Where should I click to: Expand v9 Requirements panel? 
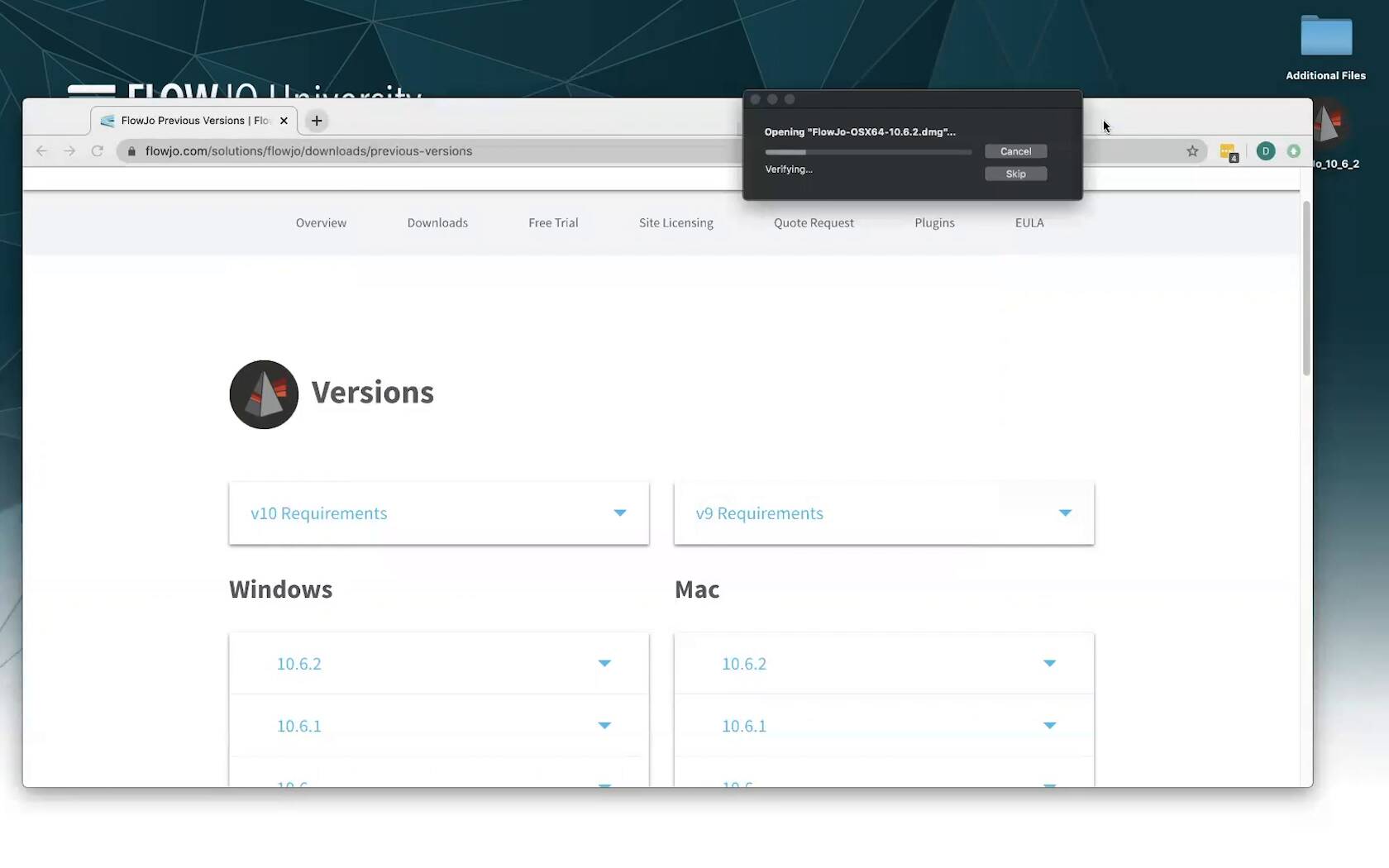pos(884,513)
